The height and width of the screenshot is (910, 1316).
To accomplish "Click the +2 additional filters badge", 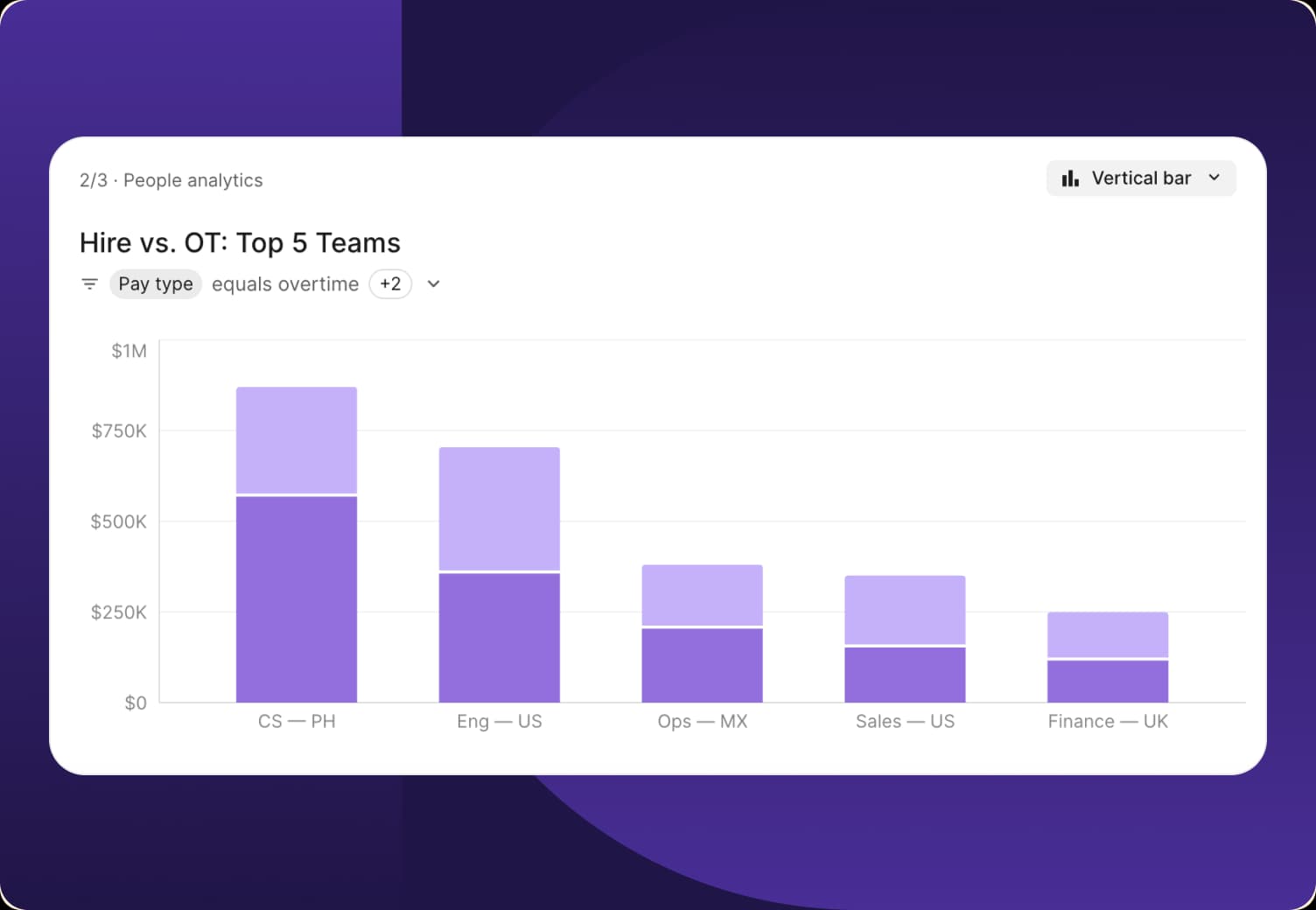I will point(390,284).
